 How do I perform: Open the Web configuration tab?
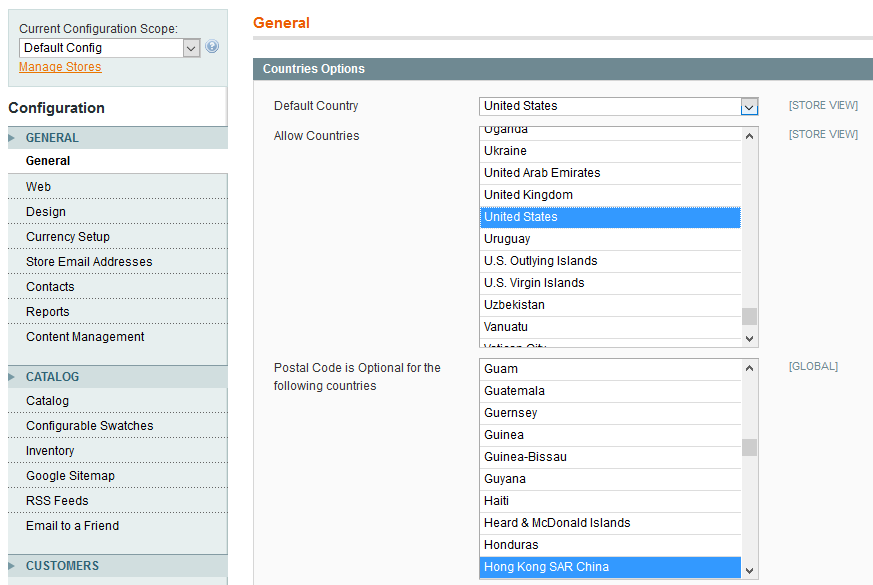pyautogui.click(x=38, y=187)
